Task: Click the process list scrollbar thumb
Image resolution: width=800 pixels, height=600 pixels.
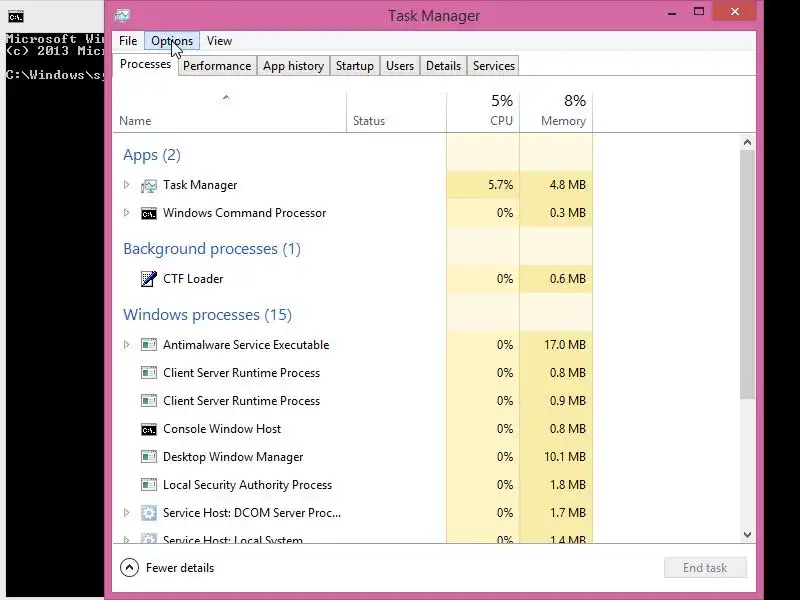Action: (747, 274)
